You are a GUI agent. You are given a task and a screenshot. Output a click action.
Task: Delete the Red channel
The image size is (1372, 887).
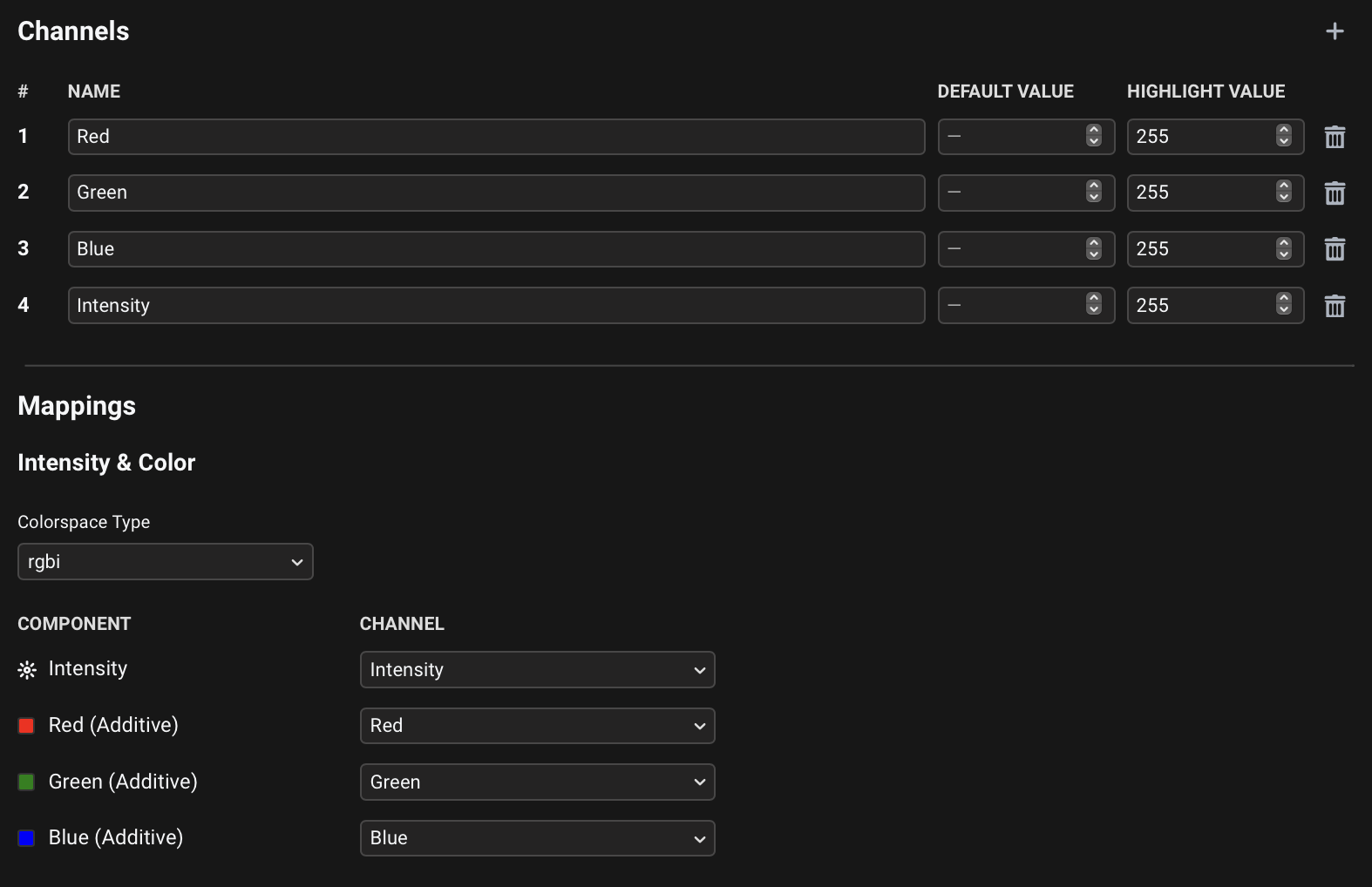pyautogui.click(x=1335, y=137)
